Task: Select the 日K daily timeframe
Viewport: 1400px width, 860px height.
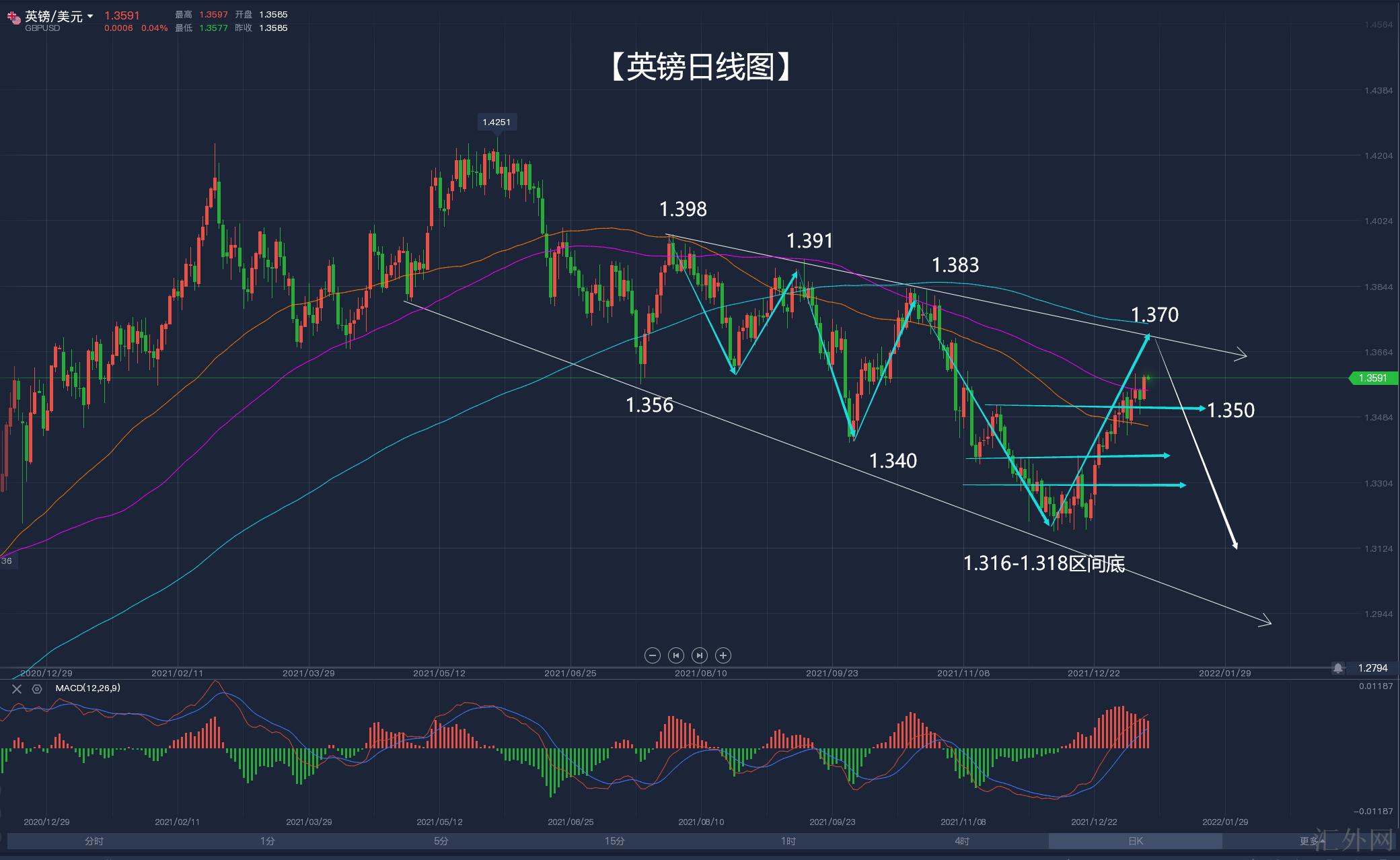Action: [1136, 840]
